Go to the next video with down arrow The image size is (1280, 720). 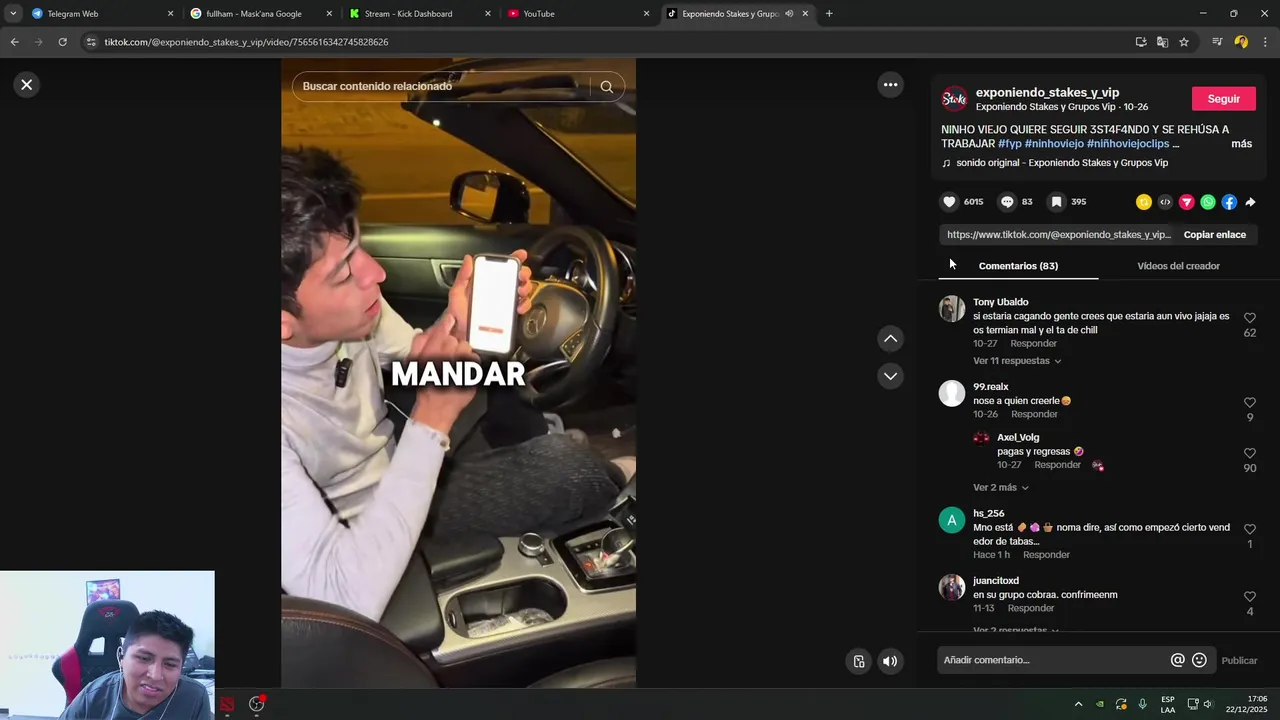(x=890, y=376)
